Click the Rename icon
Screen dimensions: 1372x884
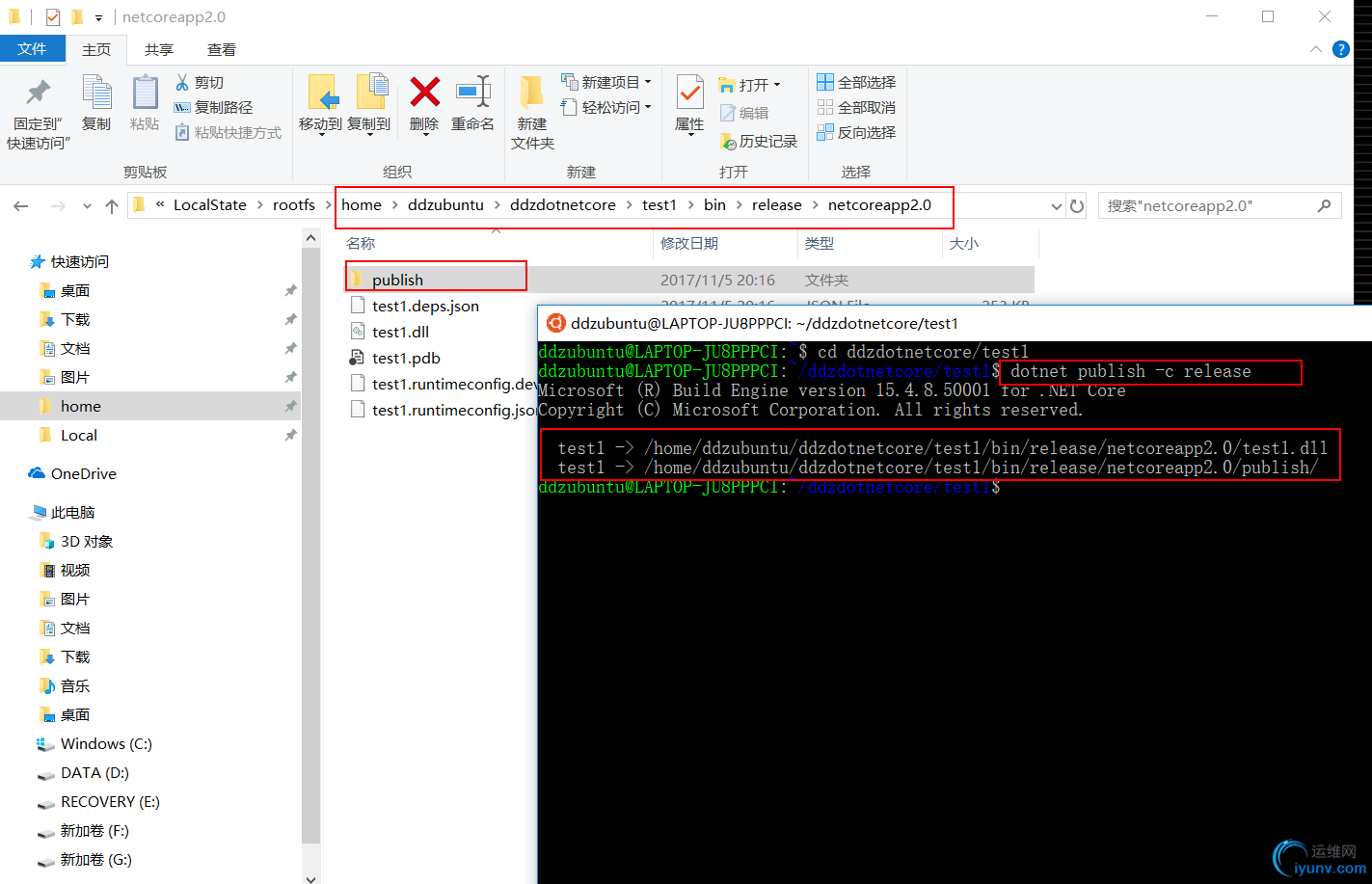click(473, 93)
